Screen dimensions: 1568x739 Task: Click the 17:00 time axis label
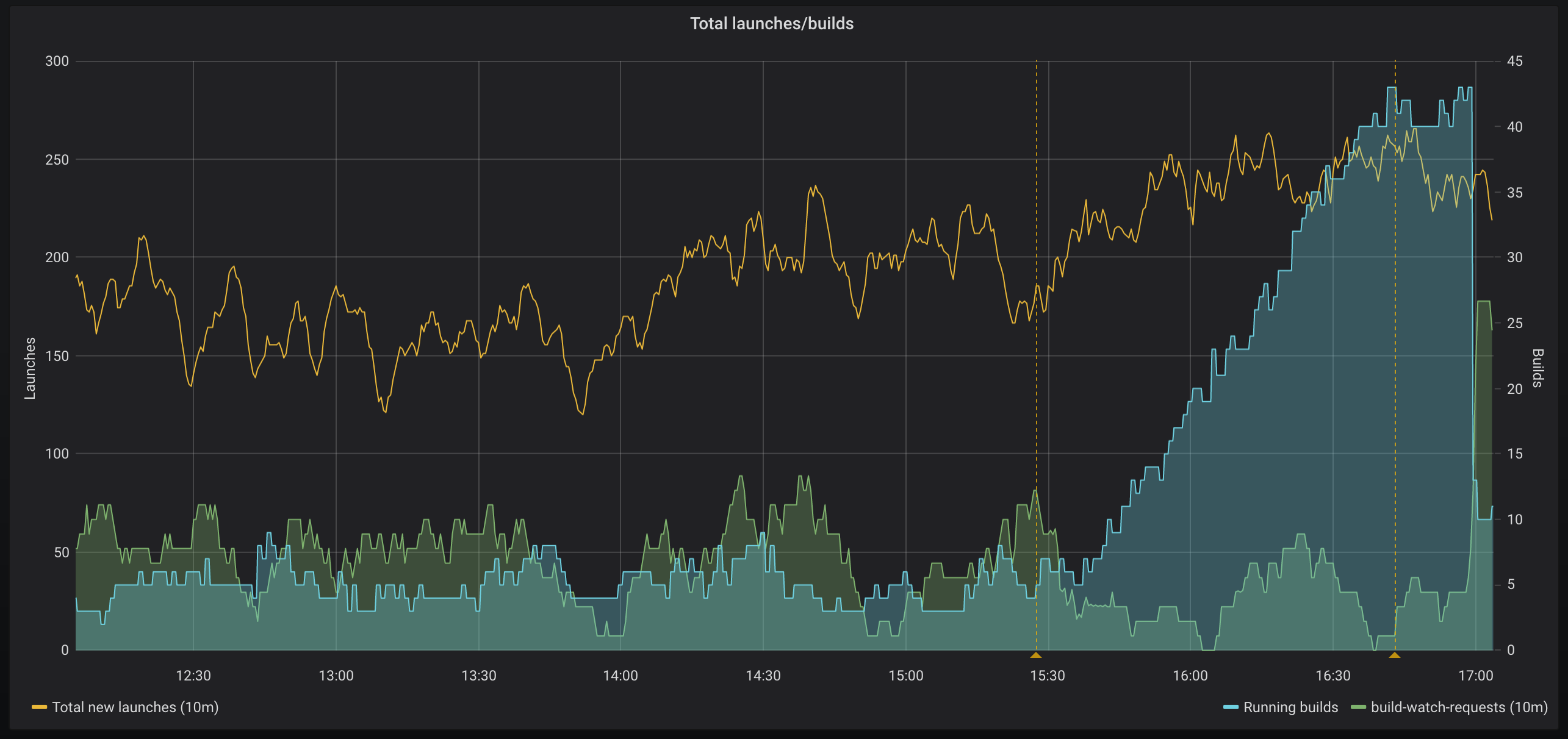1475,676
